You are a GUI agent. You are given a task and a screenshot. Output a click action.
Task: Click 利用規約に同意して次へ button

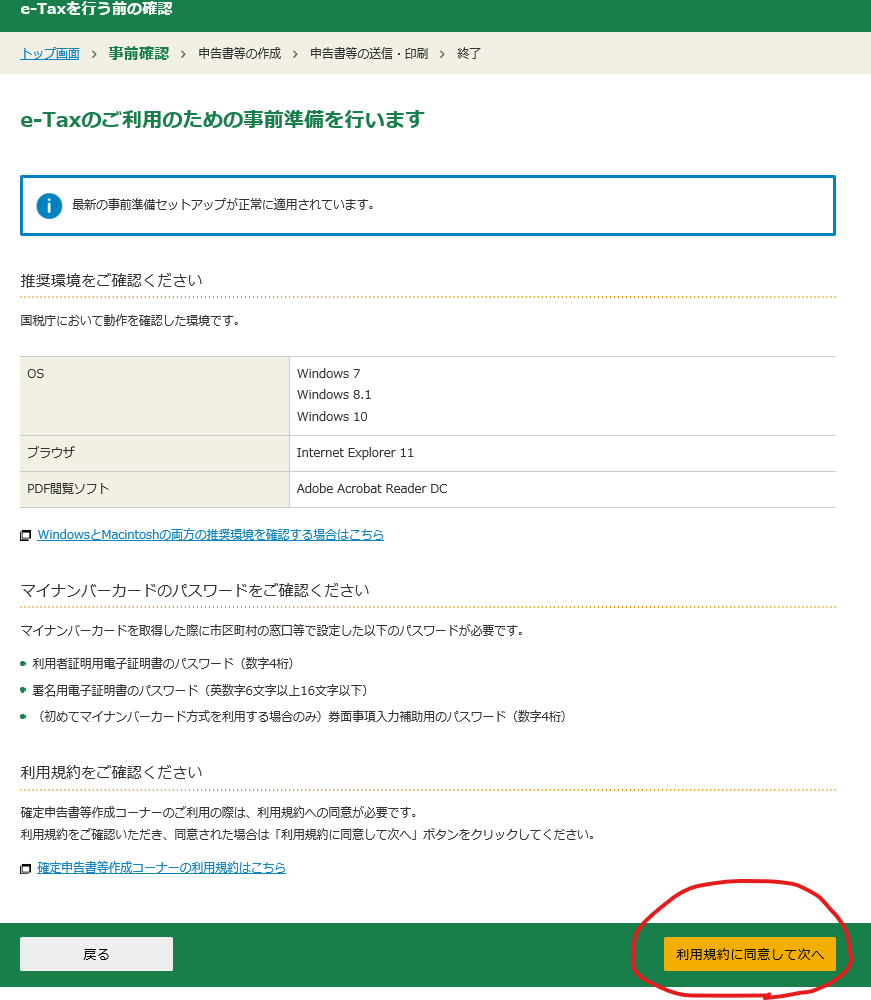pyautogui.click(x=750, y=954)
